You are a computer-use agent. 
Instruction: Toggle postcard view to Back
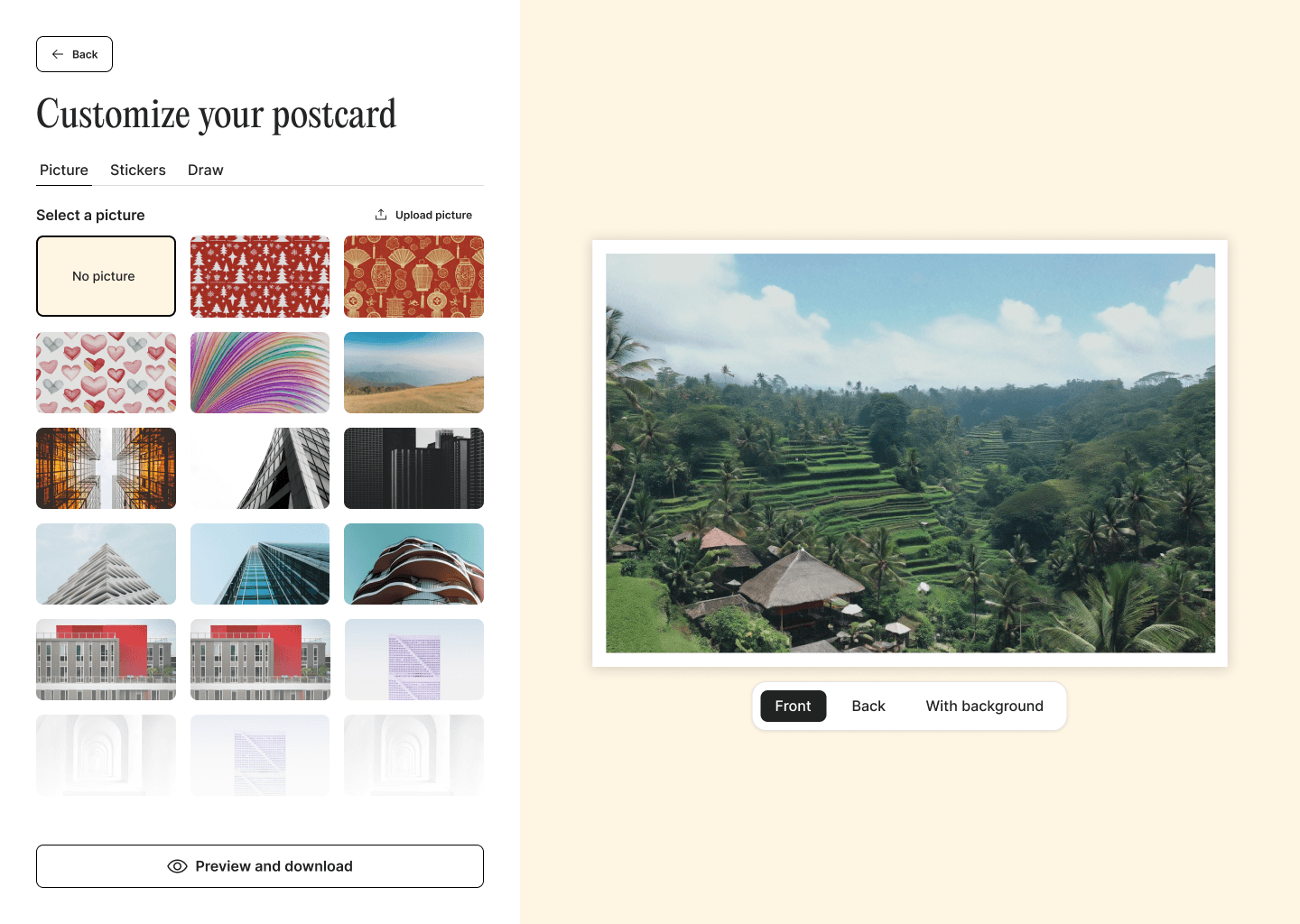tap(868, 706)
